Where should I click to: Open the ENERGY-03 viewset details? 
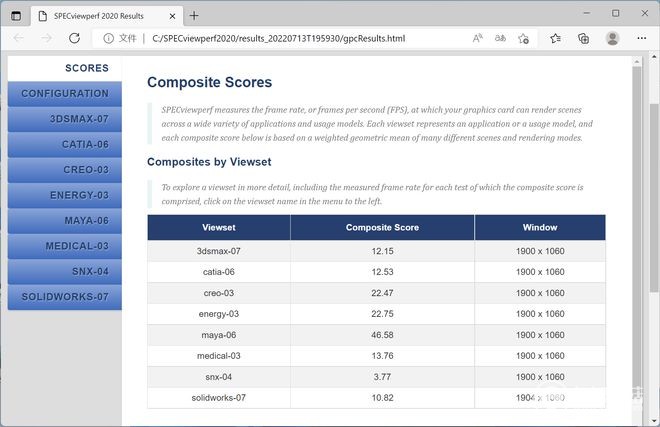65,195
